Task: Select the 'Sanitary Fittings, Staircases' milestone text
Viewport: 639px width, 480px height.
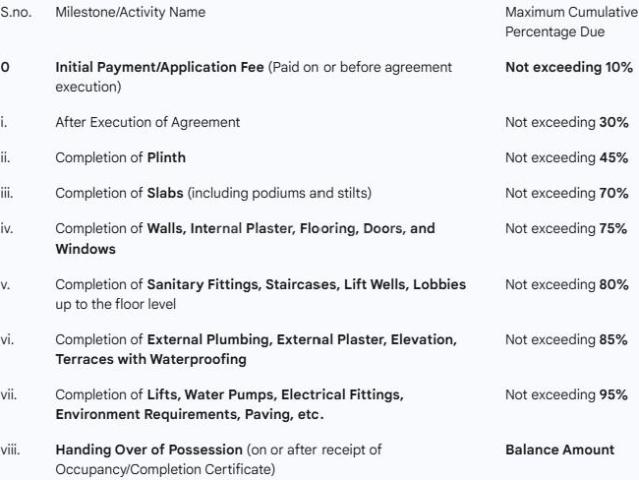Action: point(260,285)
